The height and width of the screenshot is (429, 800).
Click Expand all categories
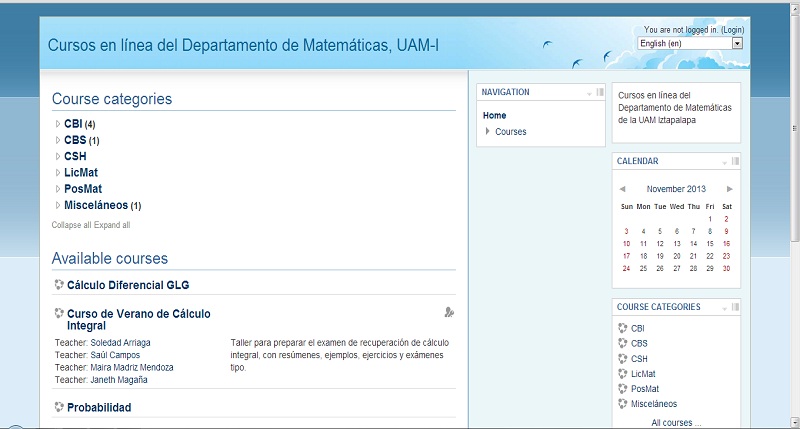[112, 225]
